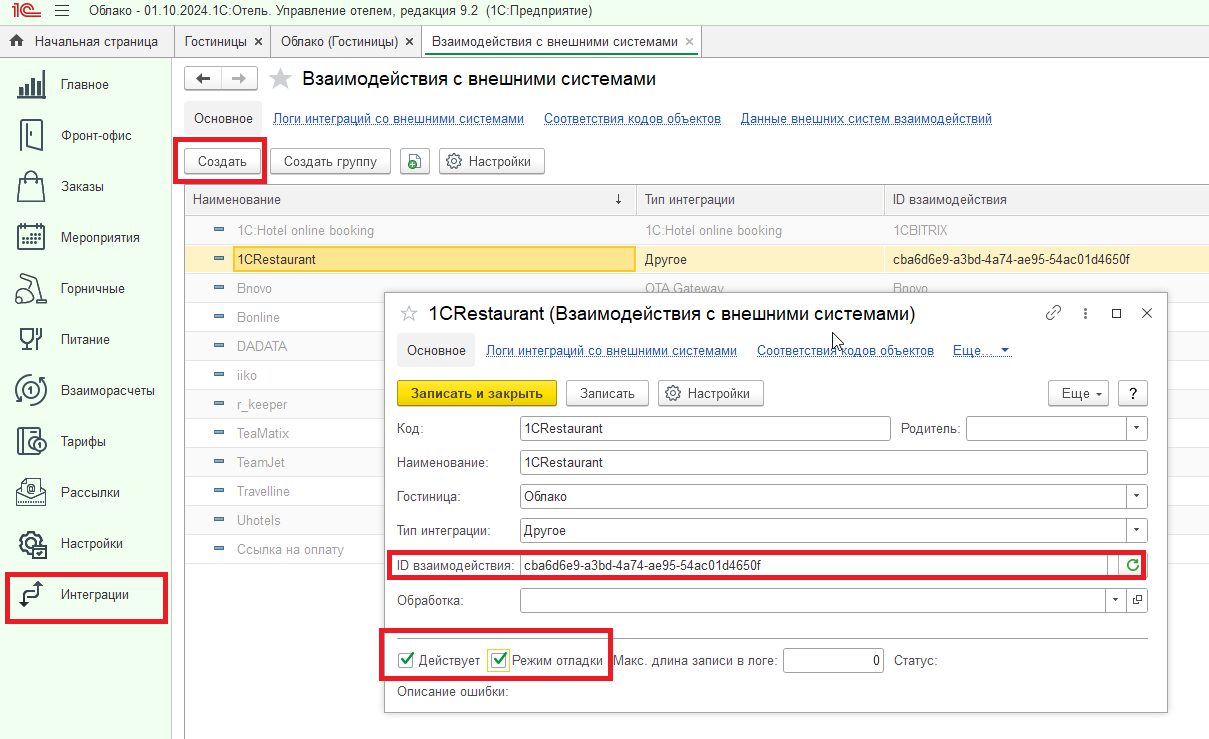
Task: Toggle the Режим отладки checkbox
Action: (x=499, y=660)
